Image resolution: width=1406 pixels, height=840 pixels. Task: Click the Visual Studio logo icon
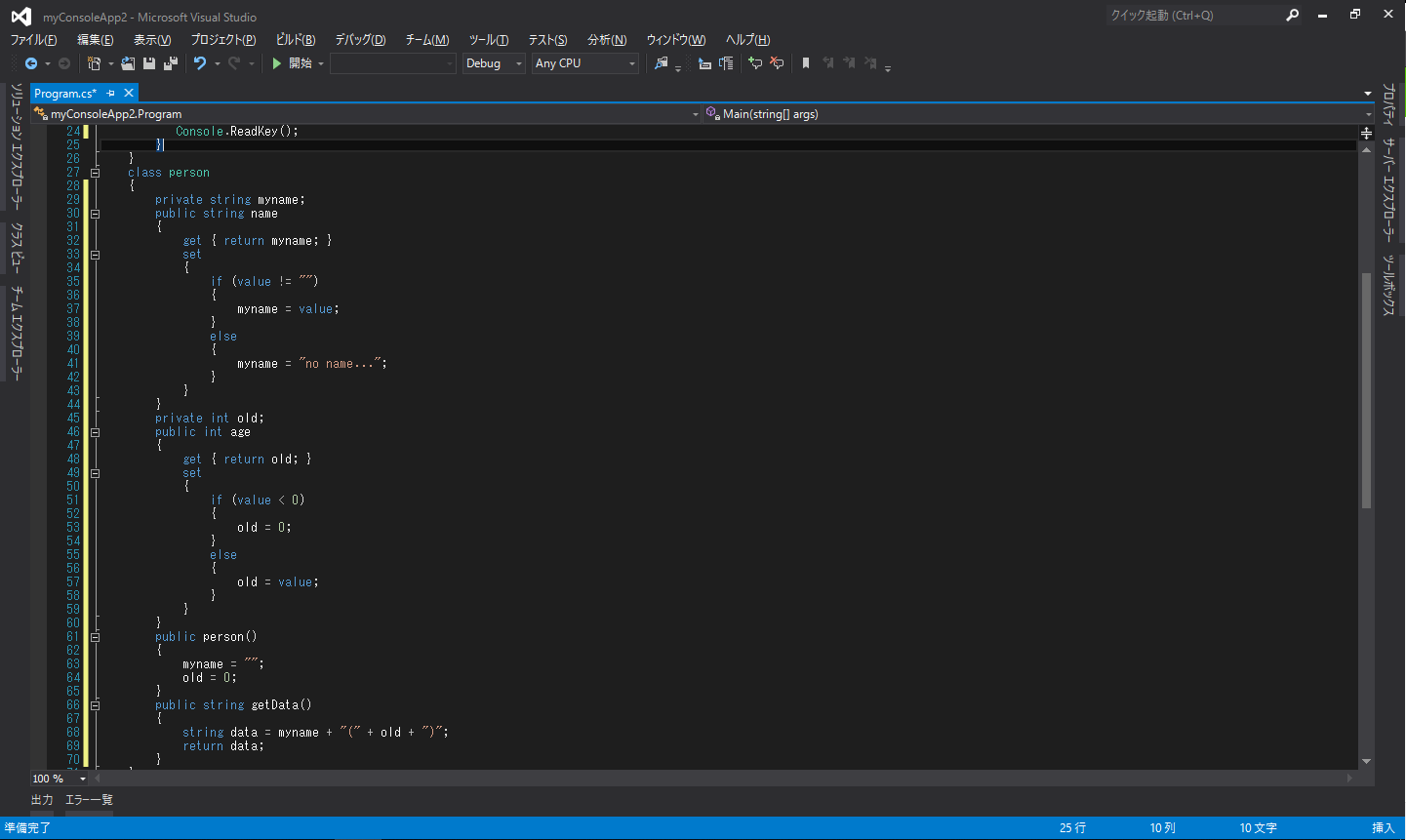coord(20,16)
